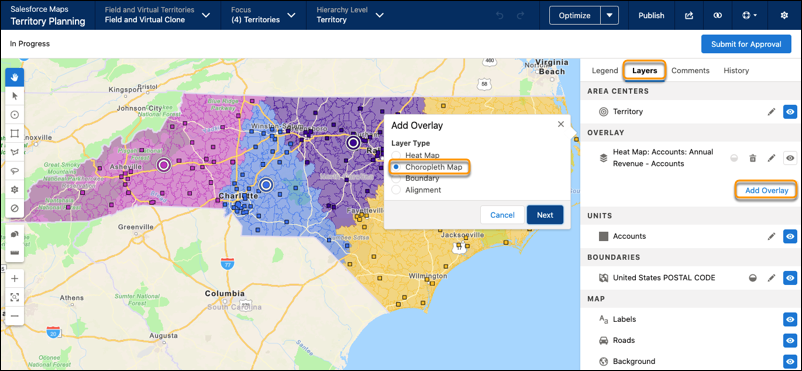This screenshot has width=802, height=371.
Task: Edit the Accounts units layer
Action: tap(771, 236)
